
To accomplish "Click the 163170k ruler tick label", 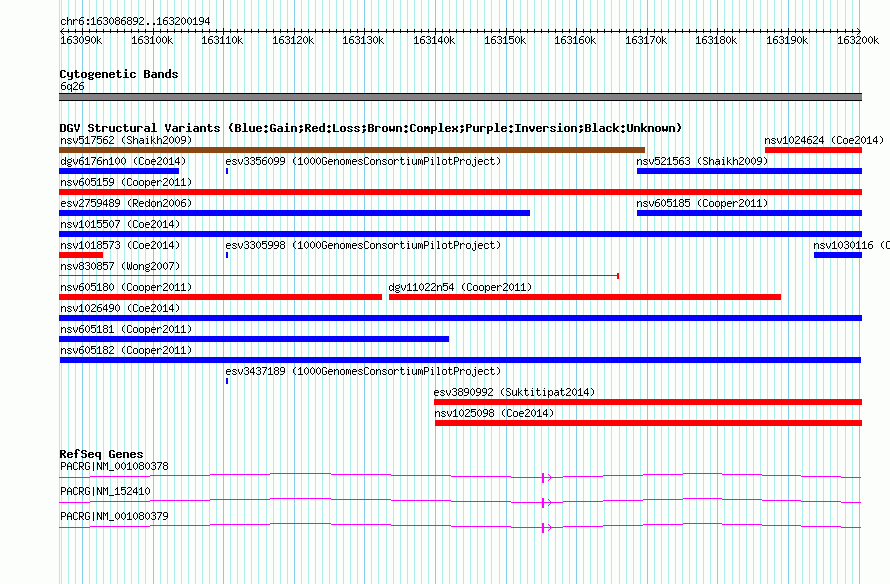I will tap(646, 40).
